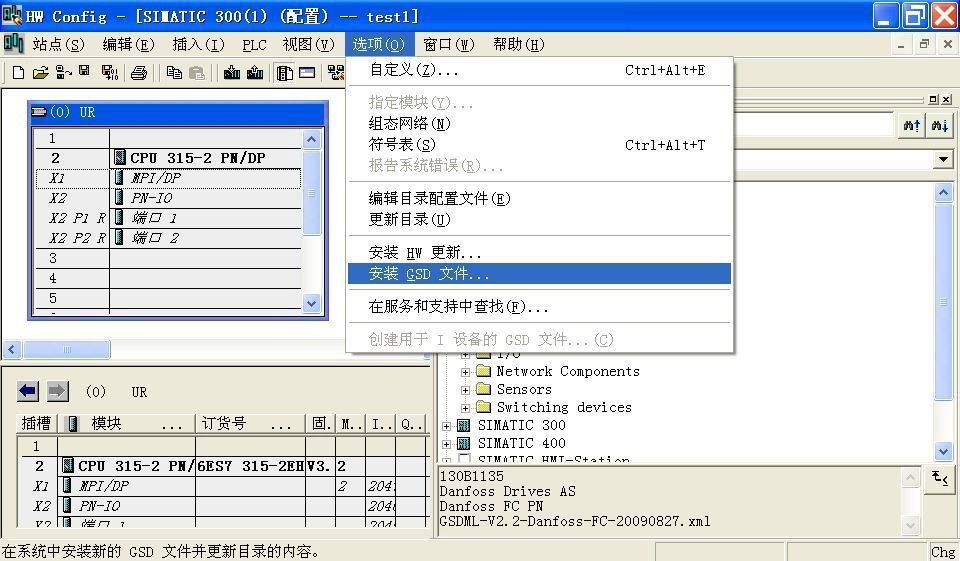Screen dimensions: 960x561
Task: Click the Print toolbar icon
Action: point(139,72)
